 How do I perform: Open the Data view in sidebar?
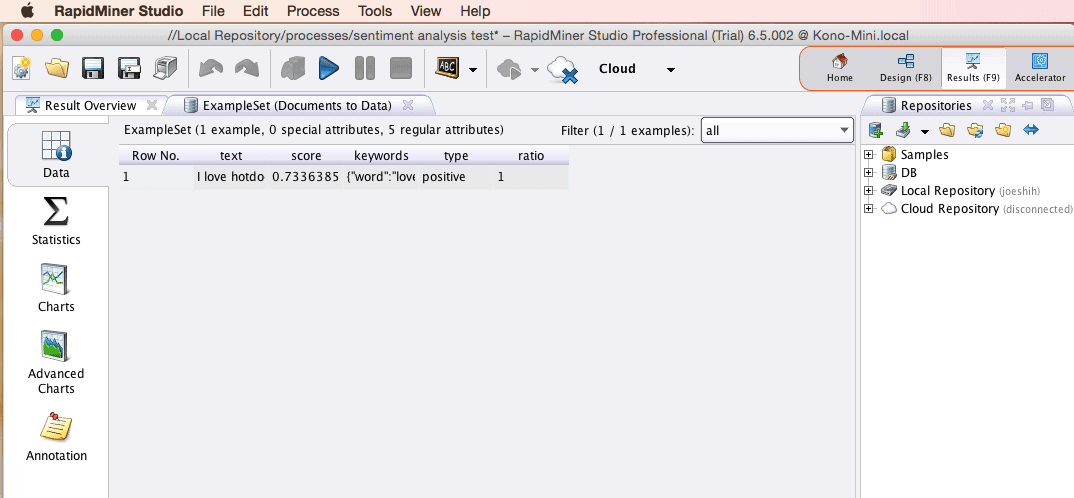coord(56,154)
